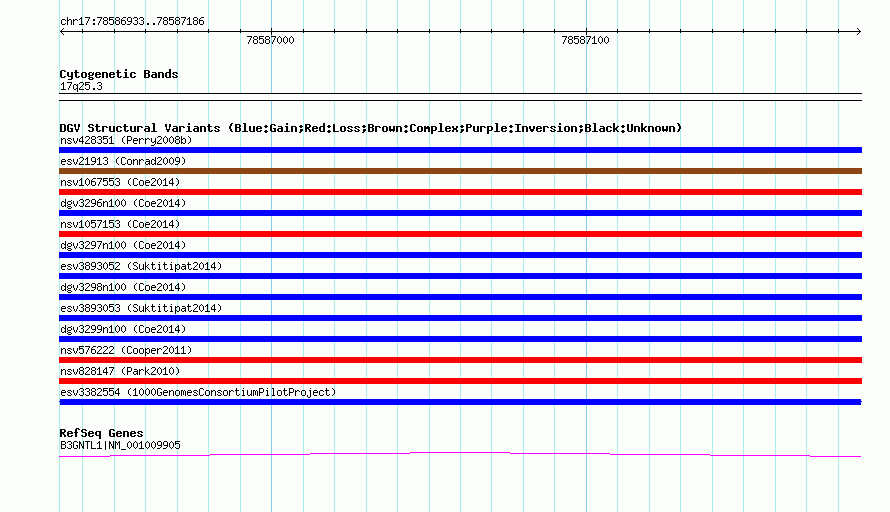This screenshot has height=512, width=890.
Task: Click the esv3893053 (Suktitipat2014) label
Action: pyautogui.click(x=141, y=308)
